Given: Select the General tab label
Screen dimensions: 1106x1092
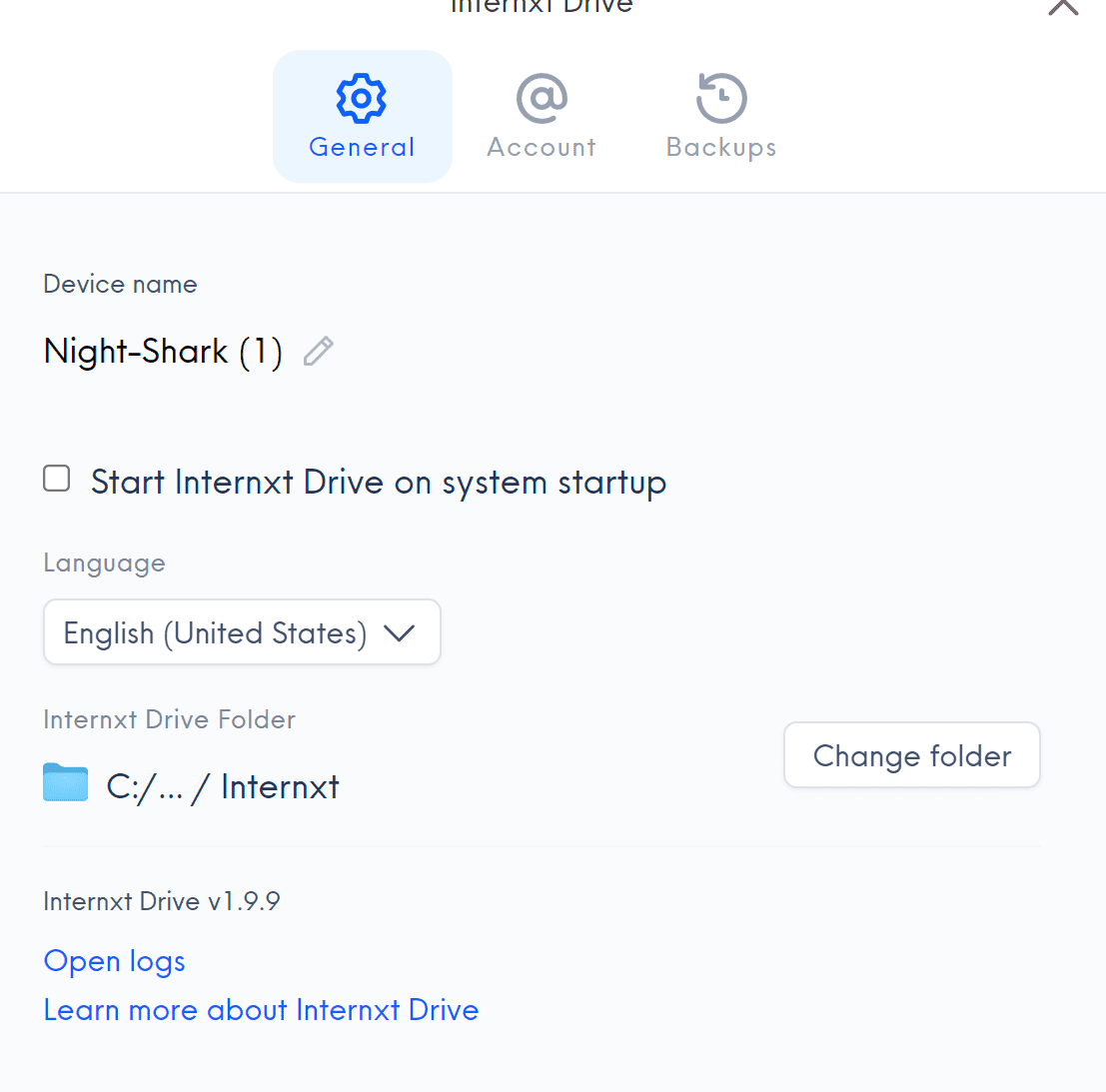Looking at the screenshot, I should click(x=362, y=147).
